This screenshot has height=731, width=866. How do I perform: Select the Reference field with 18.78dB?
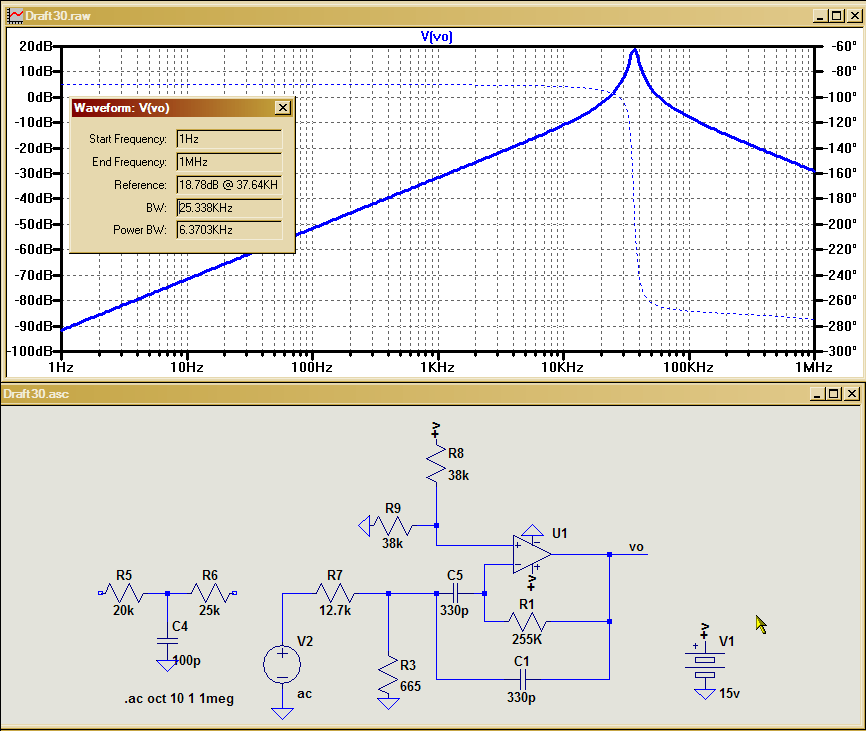(229, 185)
